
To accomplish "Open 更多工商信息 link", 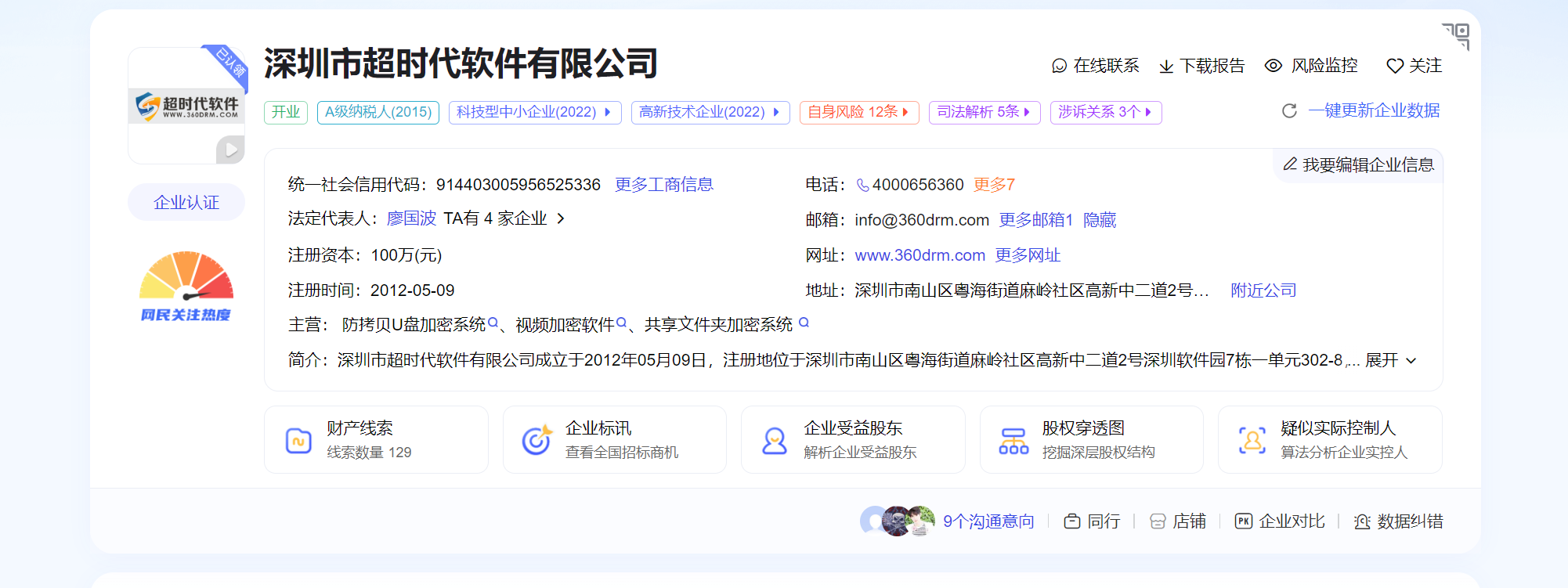I will tap(664, 185).
